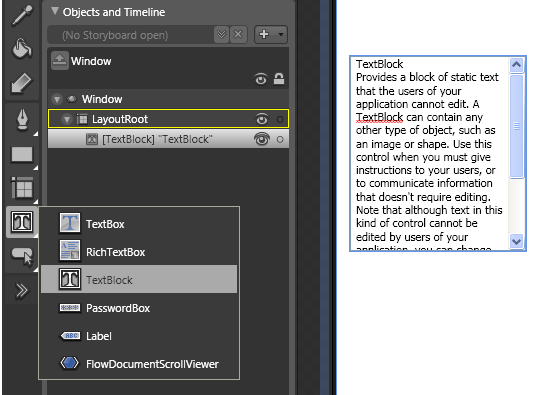Hide the TextBlock element with eye icon
The width and height of the screenshot is (537, 395).
coord(262,139)
